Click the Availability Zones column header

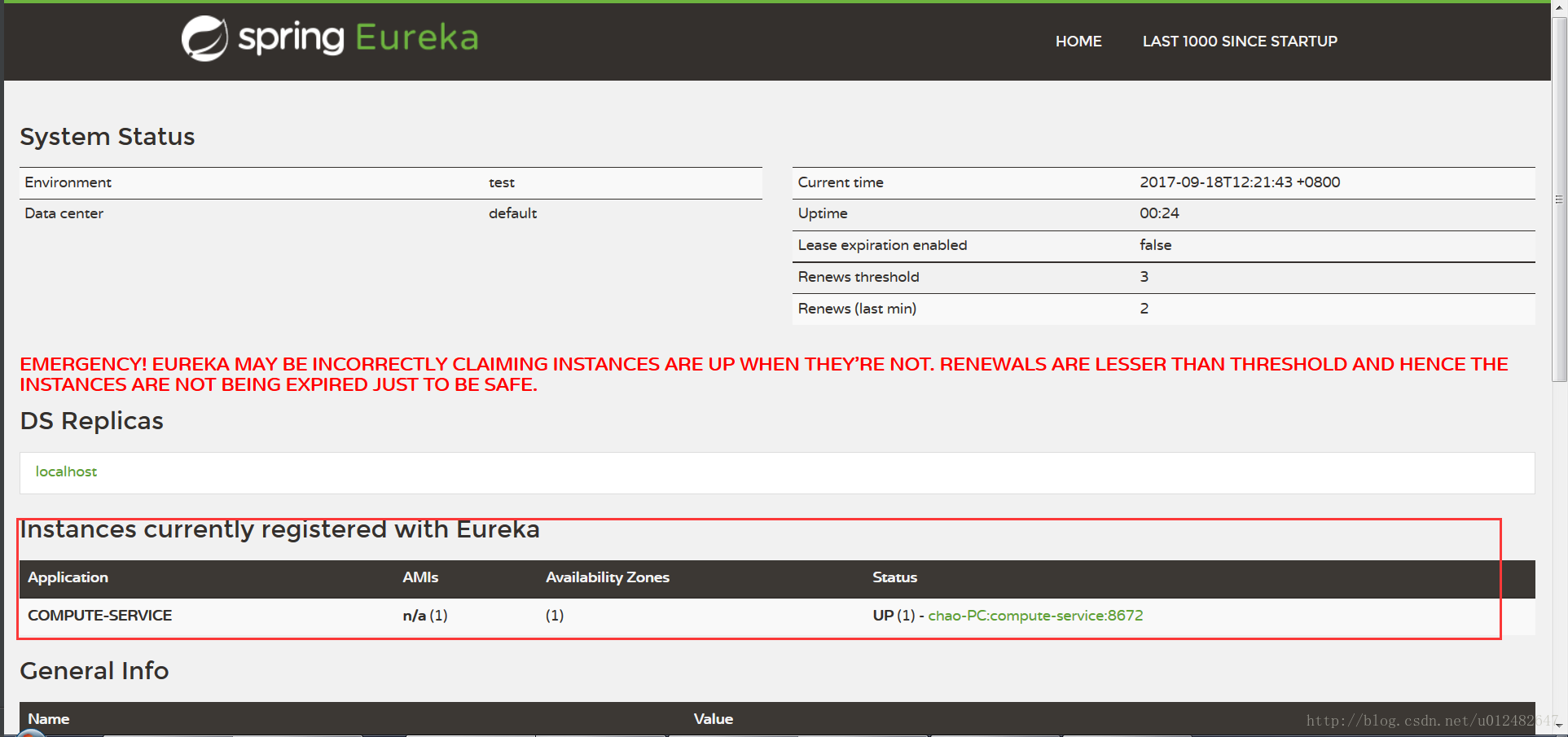click(608, 577)
